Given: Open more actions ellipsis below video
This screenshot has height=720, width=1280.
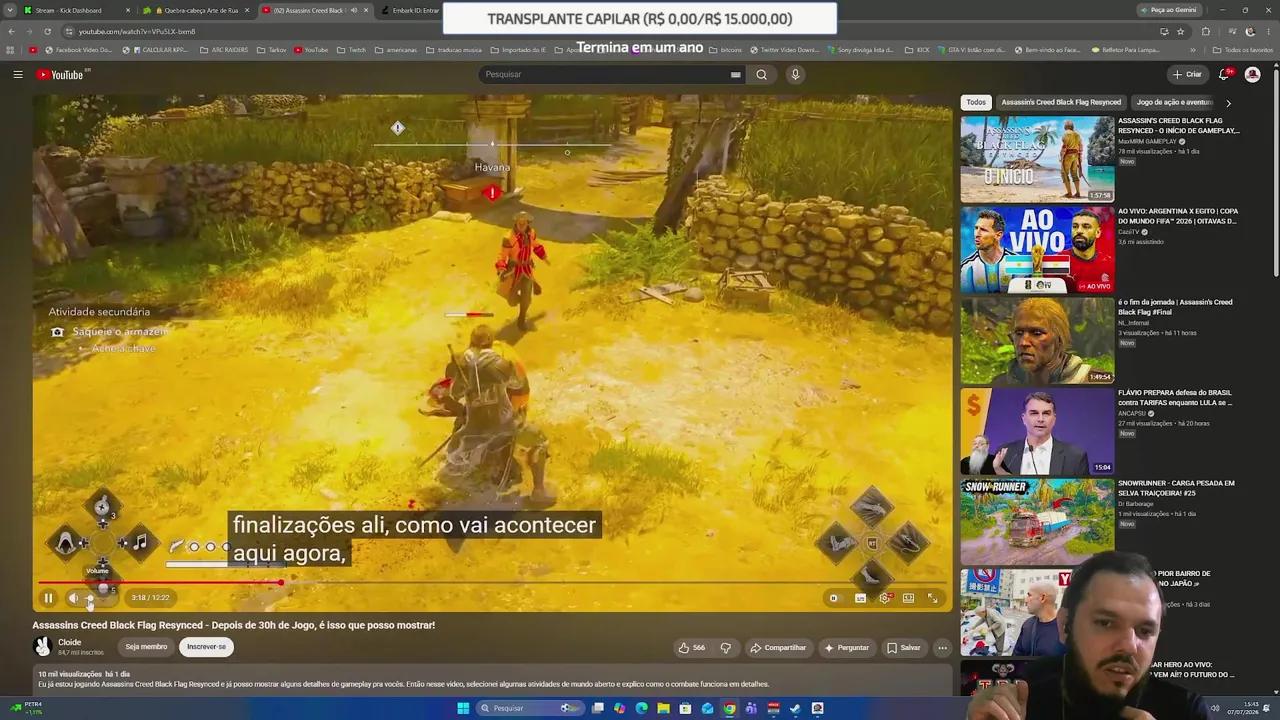Looking at the screenshot, I should coord(942,647).
